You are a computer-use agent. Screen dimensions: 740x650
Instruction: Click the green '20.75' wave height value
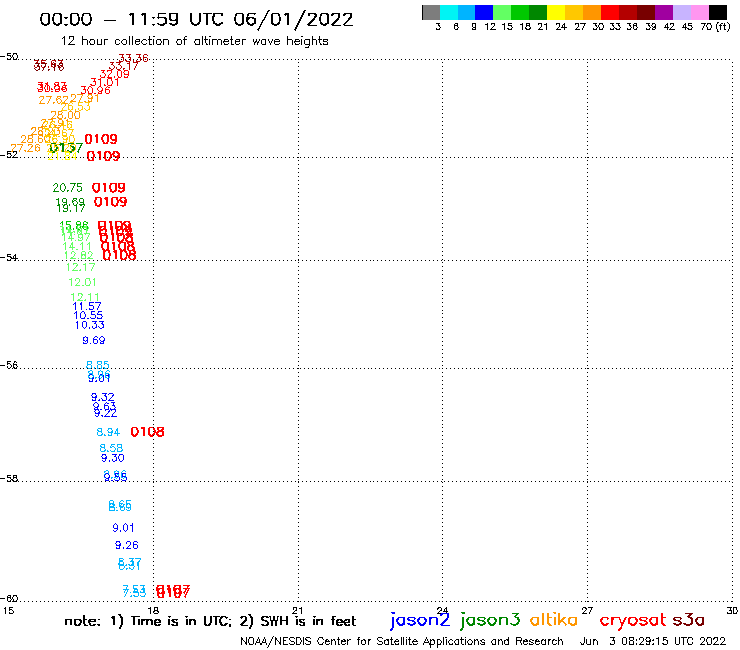67,187
